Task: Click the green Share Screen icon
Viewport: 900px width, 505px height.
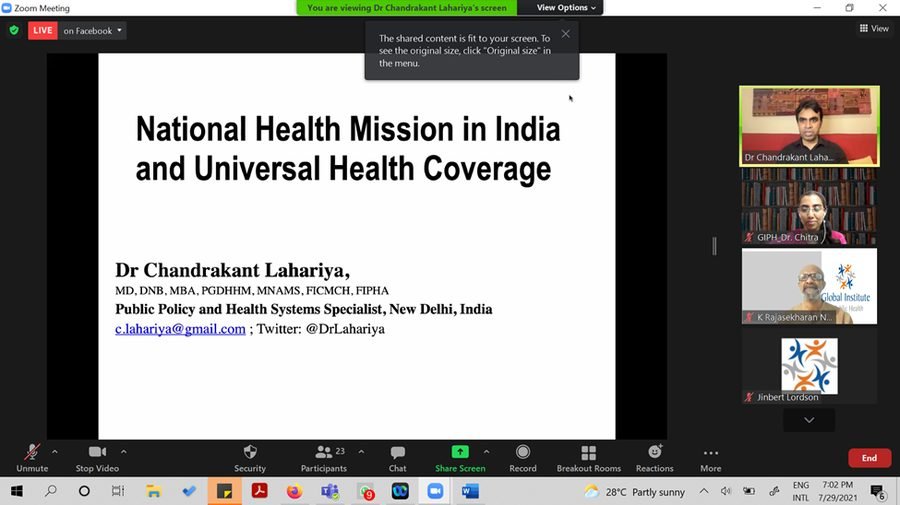Action: (460, 452)
